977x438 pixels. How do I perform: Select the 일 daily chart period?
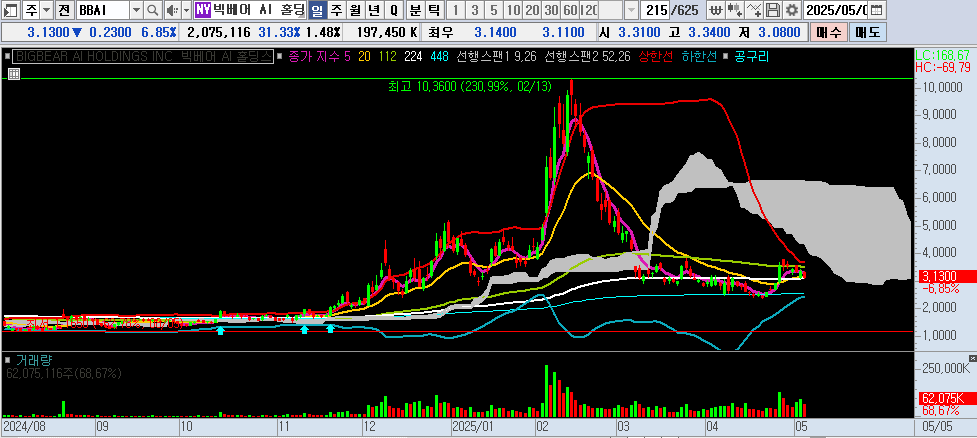(318, 9)
